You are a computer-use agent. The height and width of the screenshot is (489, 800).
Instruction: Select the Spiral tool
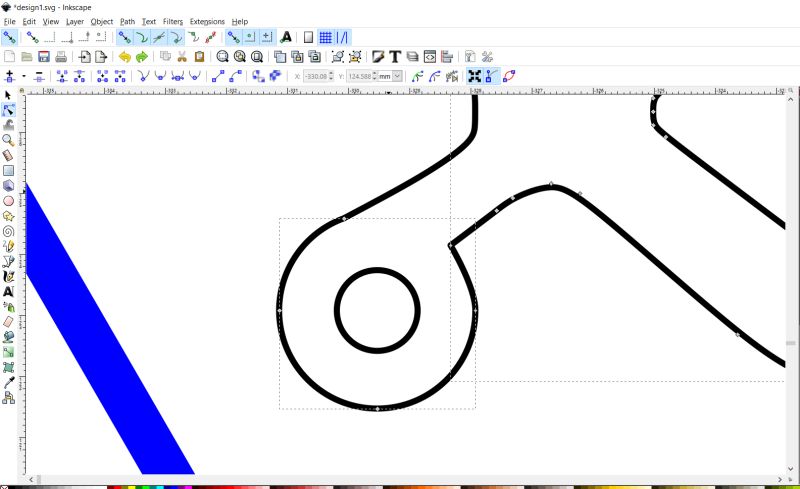(8, 231)
